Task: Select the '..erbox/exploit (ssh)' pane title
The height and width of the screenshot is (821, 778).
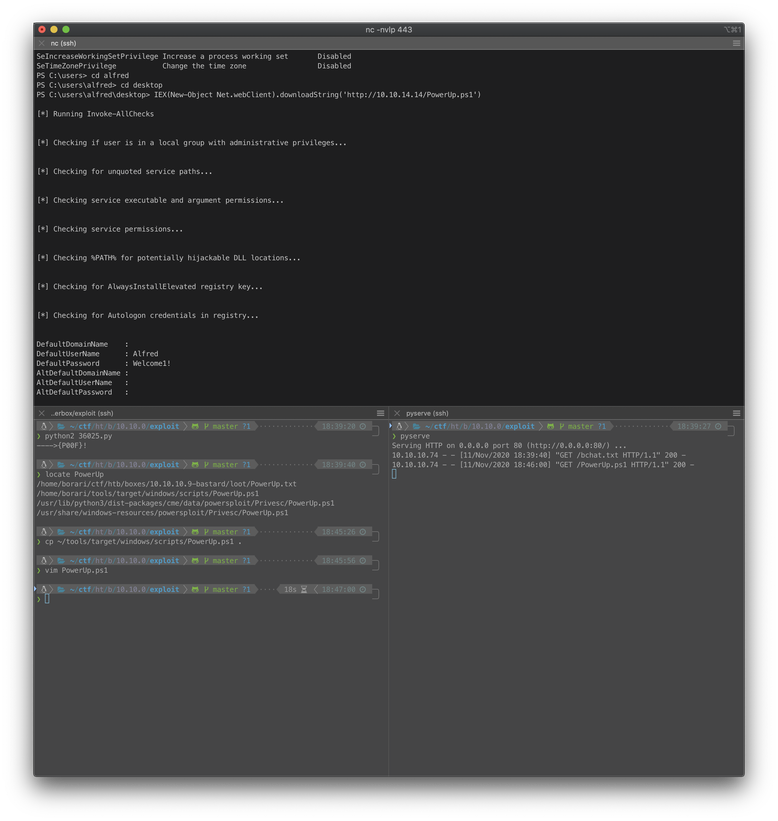Action: (x=82, y=413)
